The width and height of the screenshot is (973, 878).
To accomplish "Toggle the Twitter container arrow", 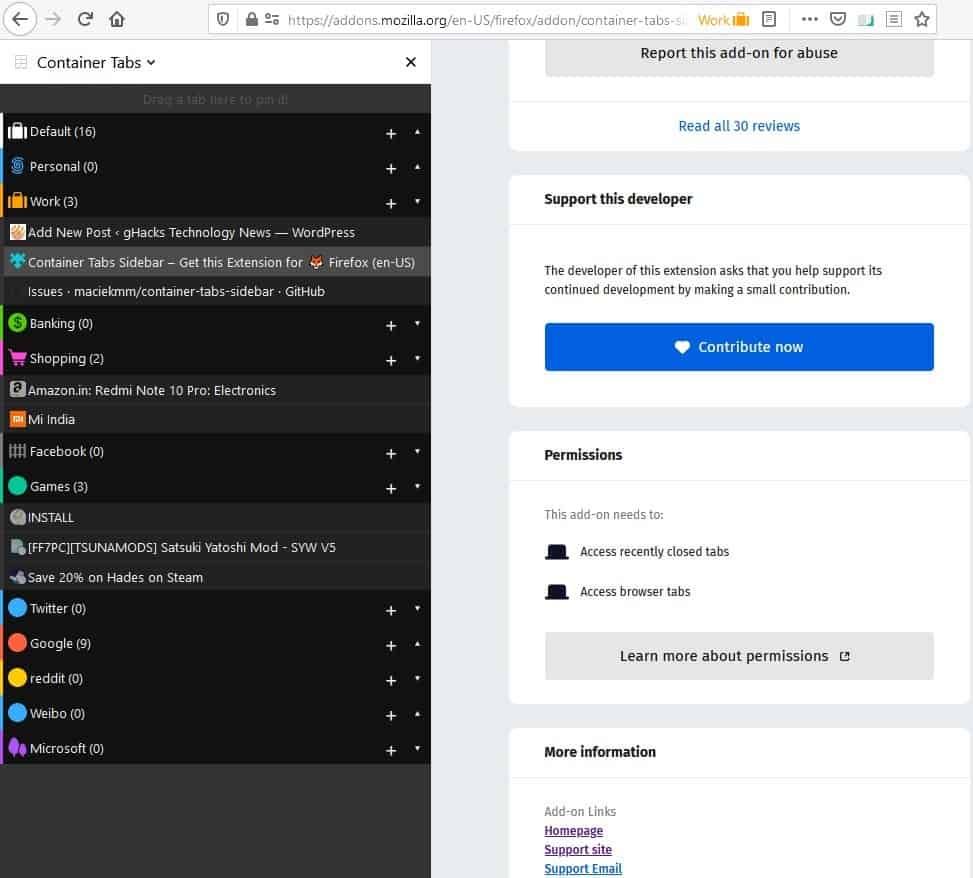I will [x=418, y=608].
